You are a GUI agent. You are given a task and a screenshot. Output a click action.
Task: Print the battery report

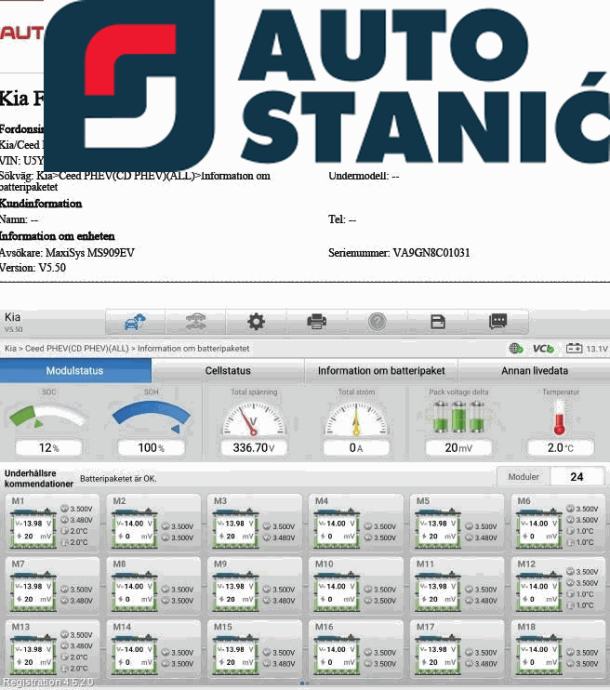316,322
